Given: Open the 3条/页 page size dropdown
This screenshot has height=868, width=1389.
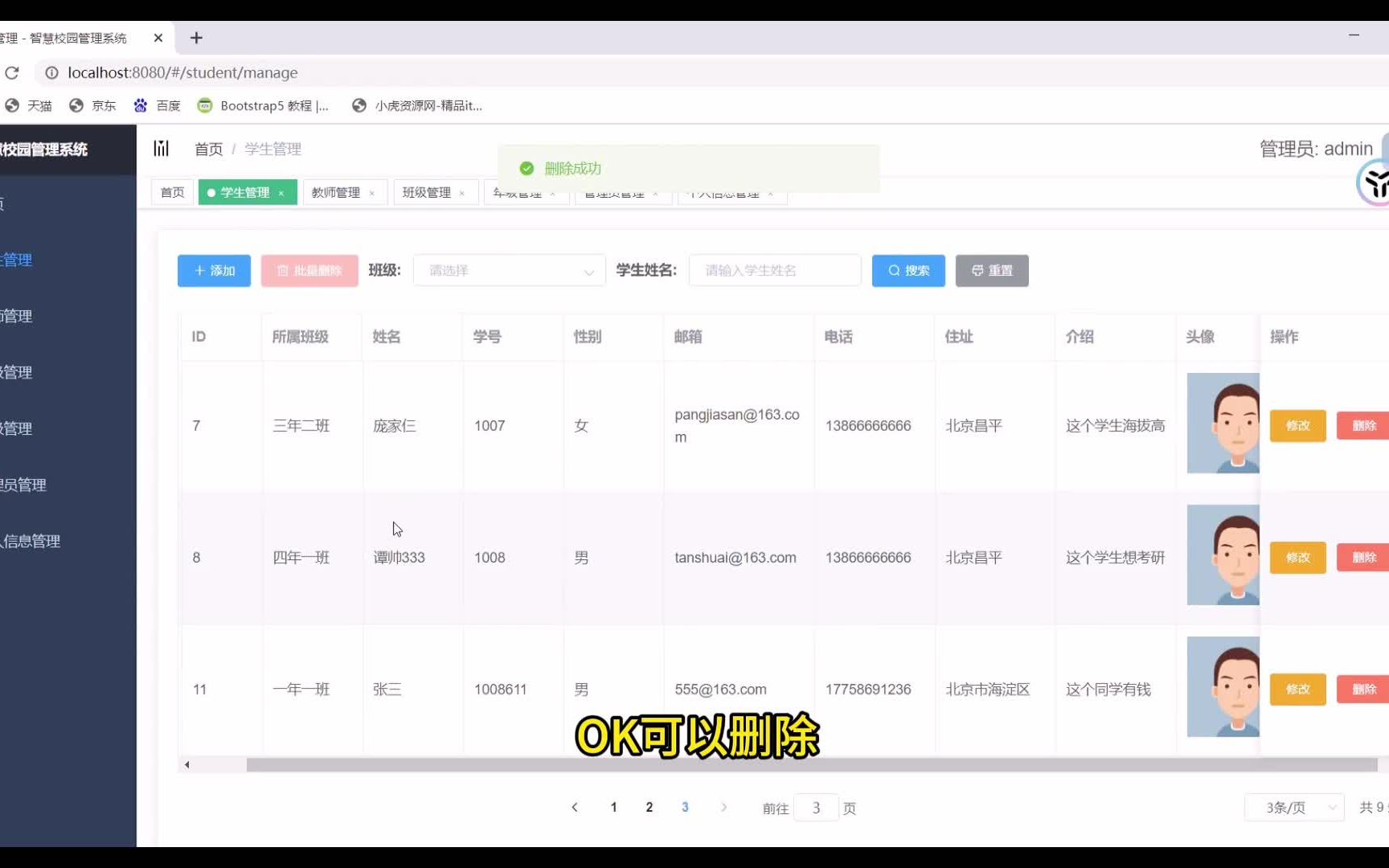Looking at the screenshot, I should pyautogui.click(x=1294, y=807).
